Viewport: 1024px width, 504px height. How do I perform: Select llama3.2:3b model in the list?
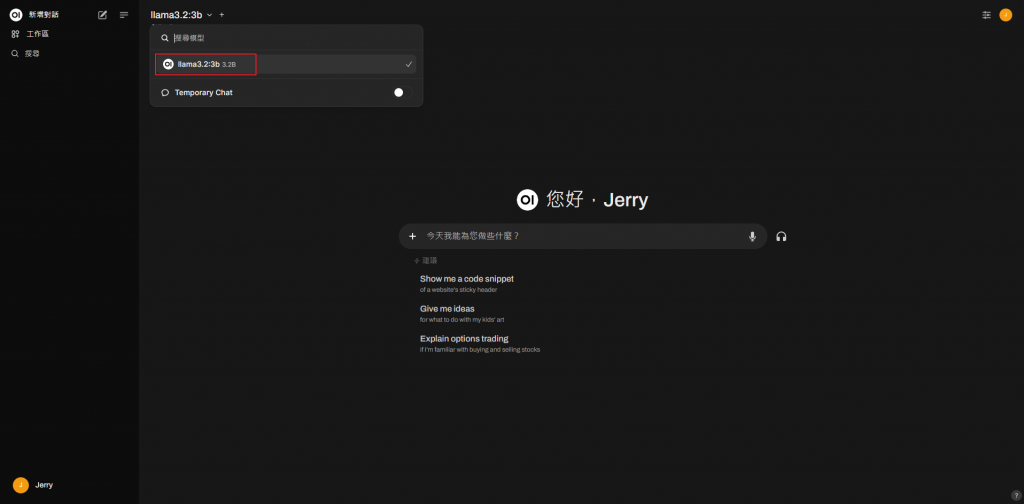285,64
